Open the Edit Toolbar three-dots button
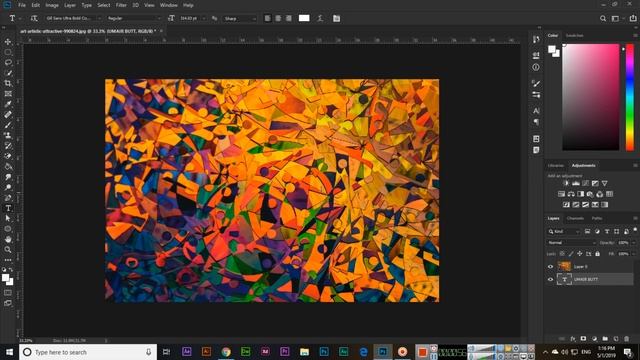This screenshot has width=640, height=360. pyautogui.click(x=8, y=260)
